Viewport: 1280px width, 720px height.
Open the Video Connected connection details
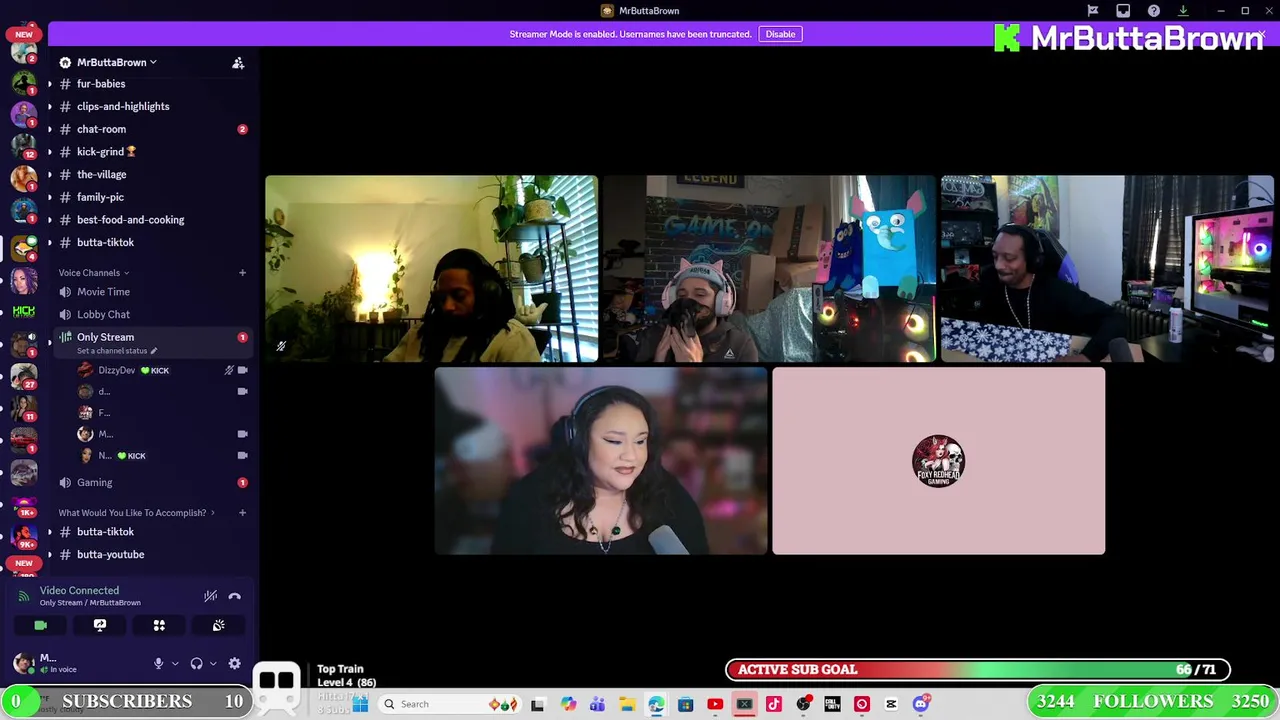pyautogui.click(x=79, y=591)
